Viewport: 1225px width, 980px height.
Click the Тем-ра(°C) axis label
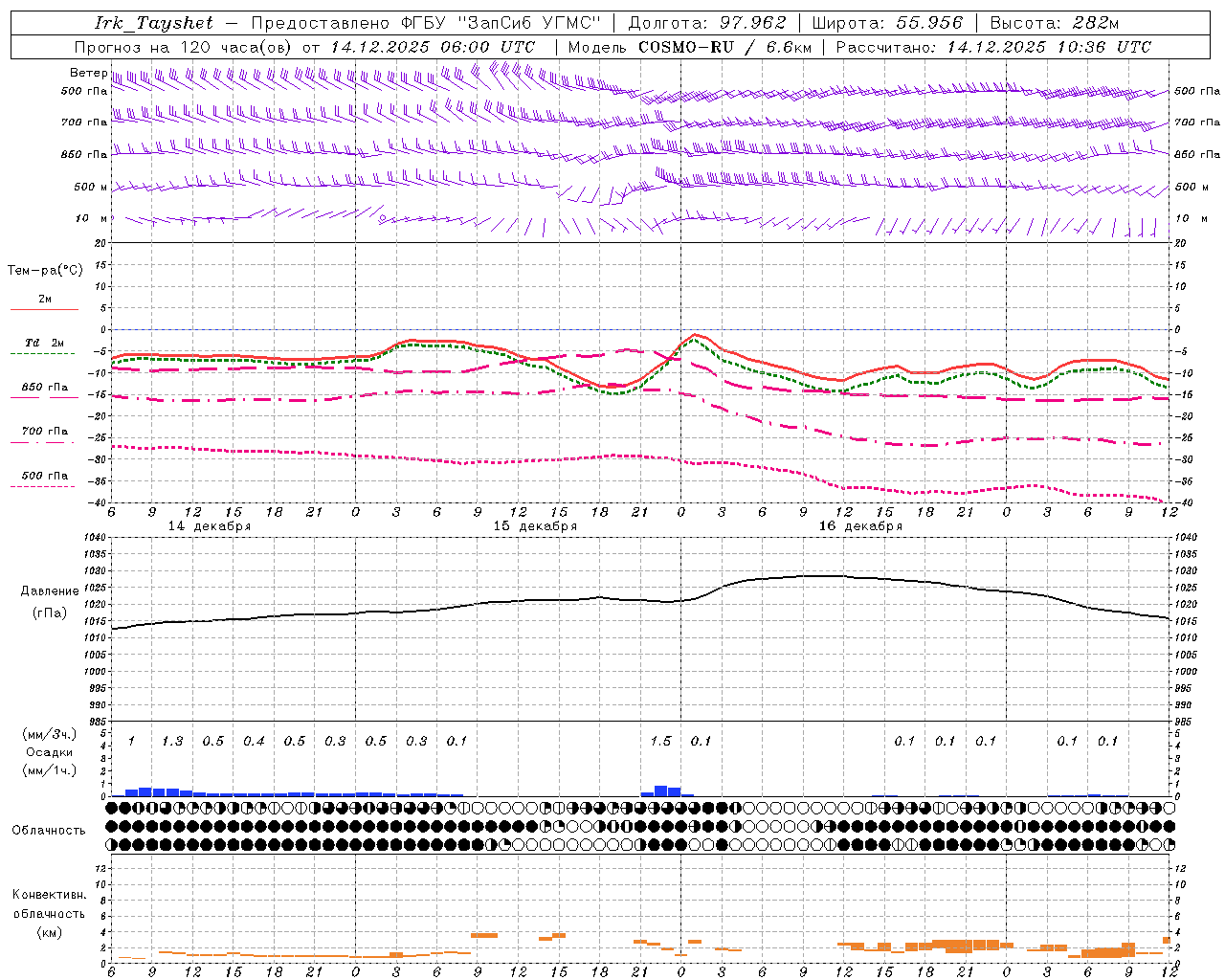45,271
